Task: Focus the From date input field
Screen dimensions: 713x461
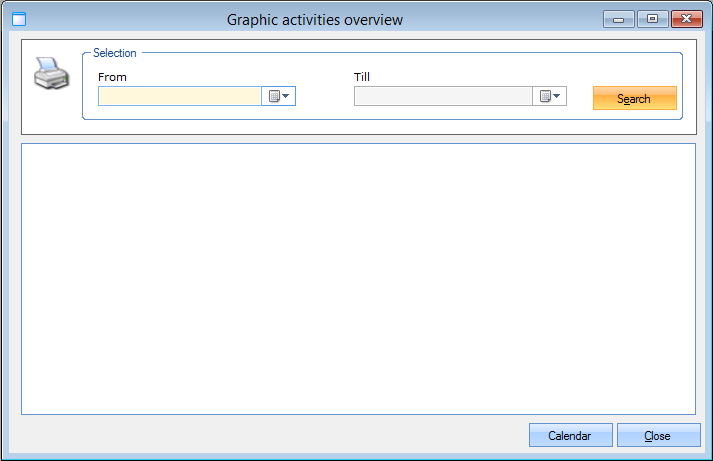Action: tap(180, 97)
